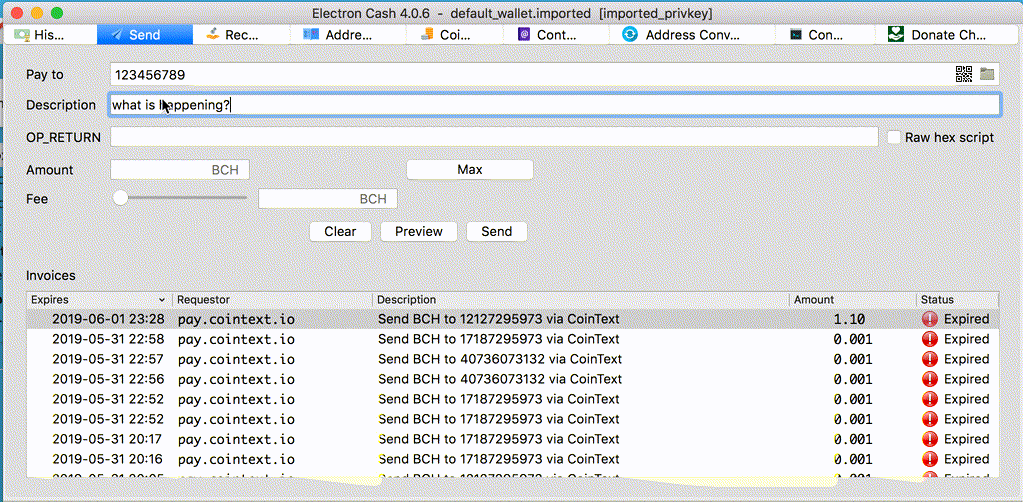
Task: Click Expired status icon for 20:17 invoice
Action: point(930,439)
